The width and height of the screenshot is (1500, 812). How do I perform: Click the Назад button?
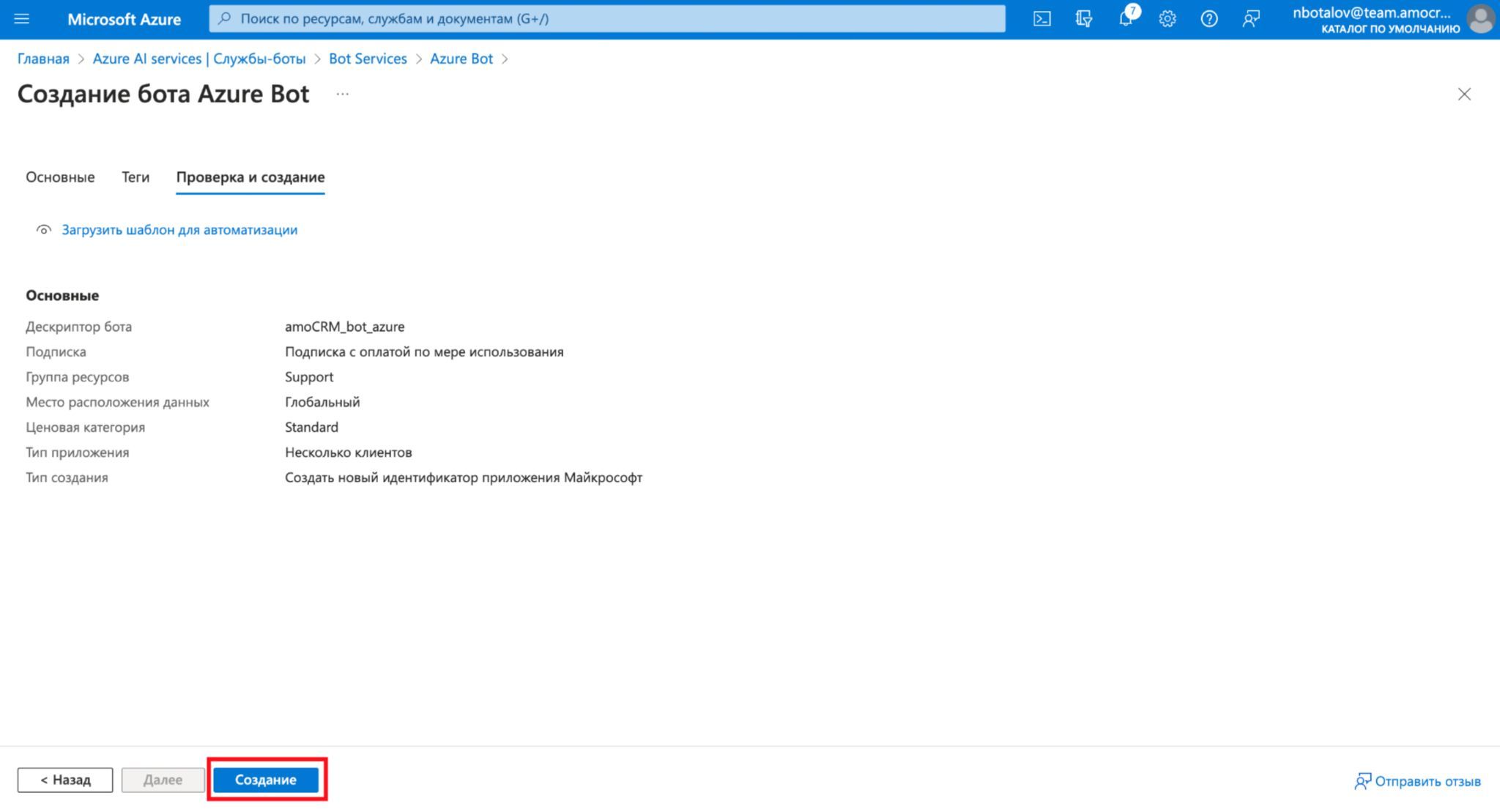[65, 780]
